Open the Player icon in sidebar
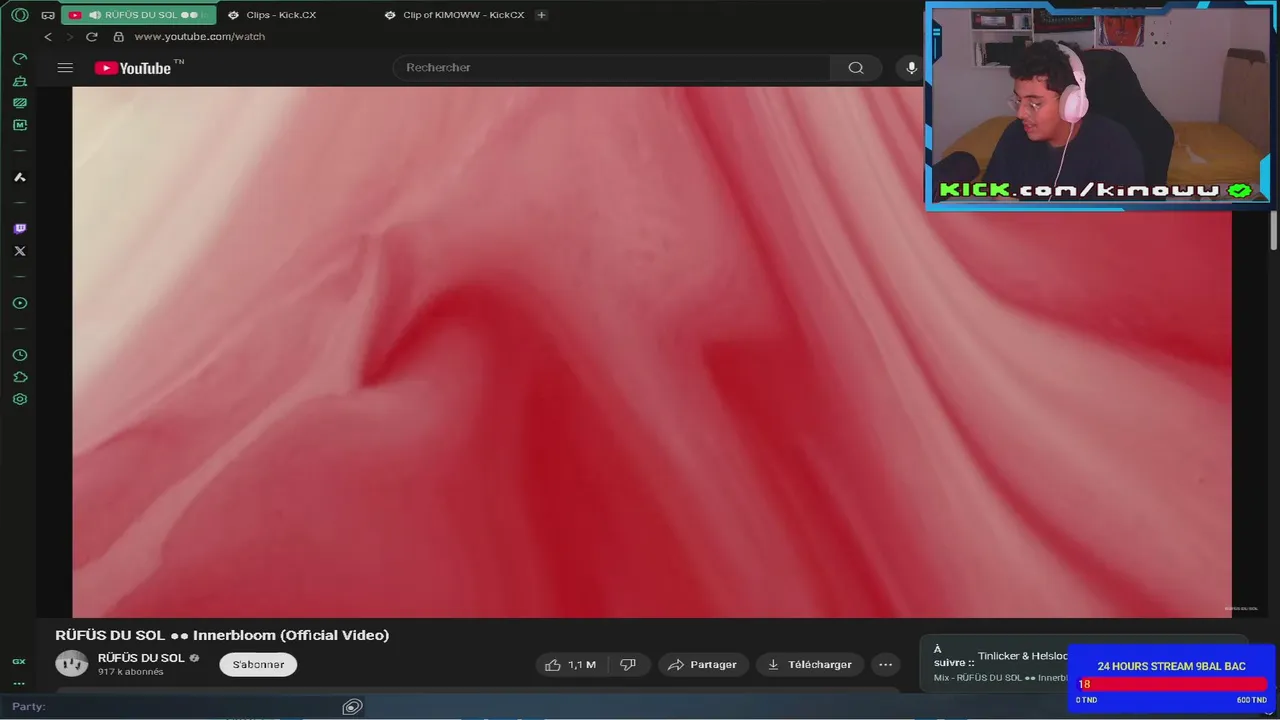This screenshot has height=720, width=1280. (x=19, y=303)
